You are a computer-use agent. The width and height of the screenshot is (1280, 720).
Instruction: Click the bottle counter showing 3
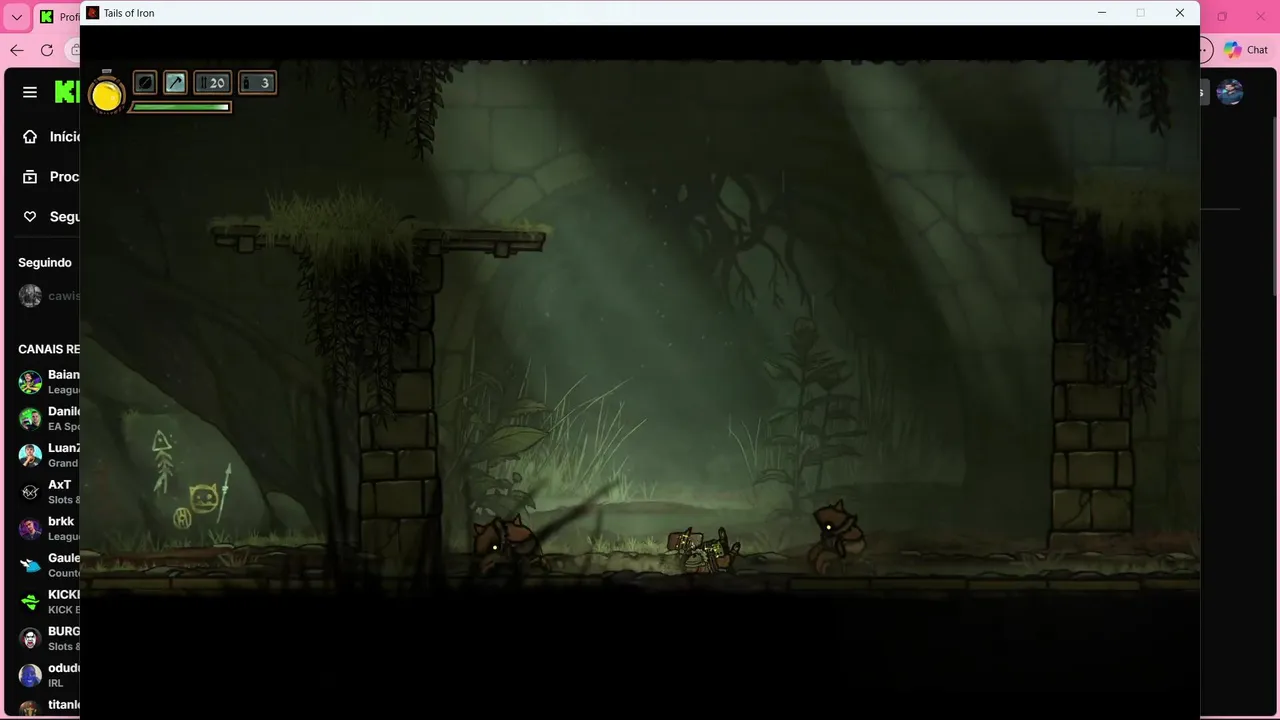pos(257,83)
